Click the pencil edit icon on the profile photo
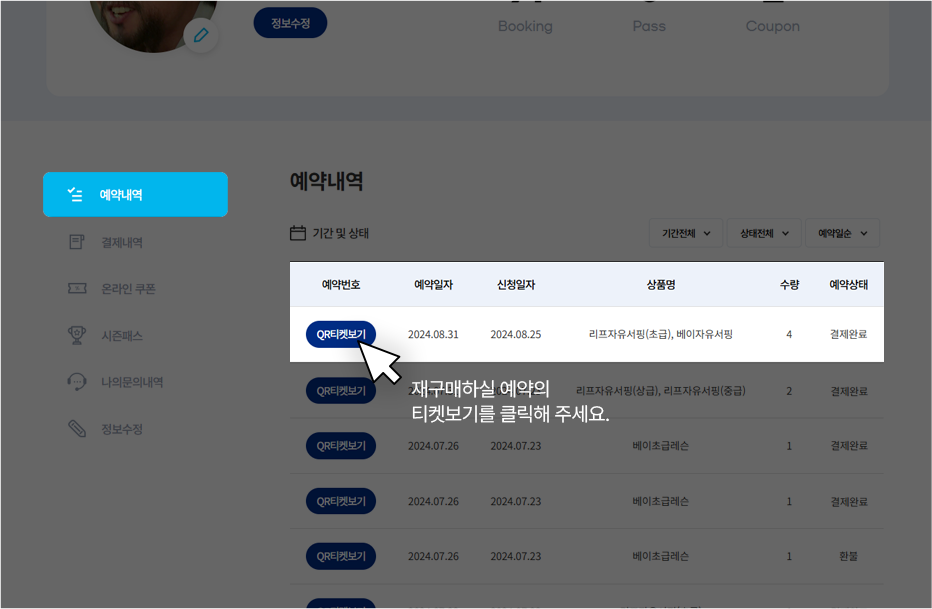 click(x=200, y=35)
